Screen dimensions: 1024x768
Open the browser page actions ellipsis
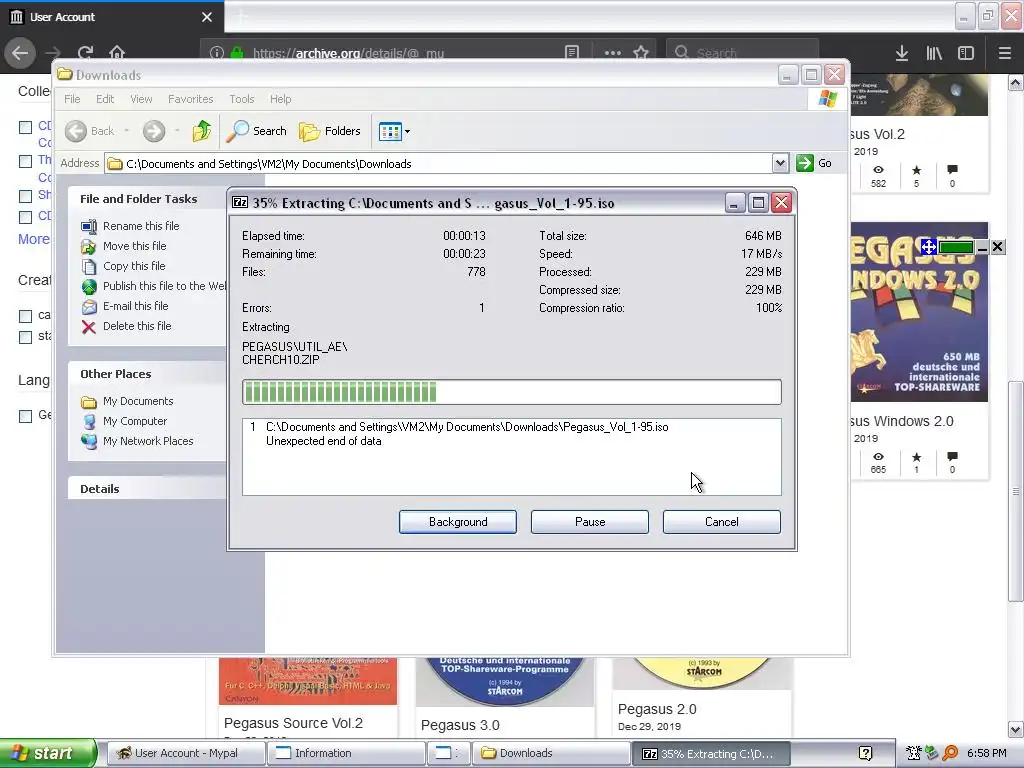click(613, 52)
